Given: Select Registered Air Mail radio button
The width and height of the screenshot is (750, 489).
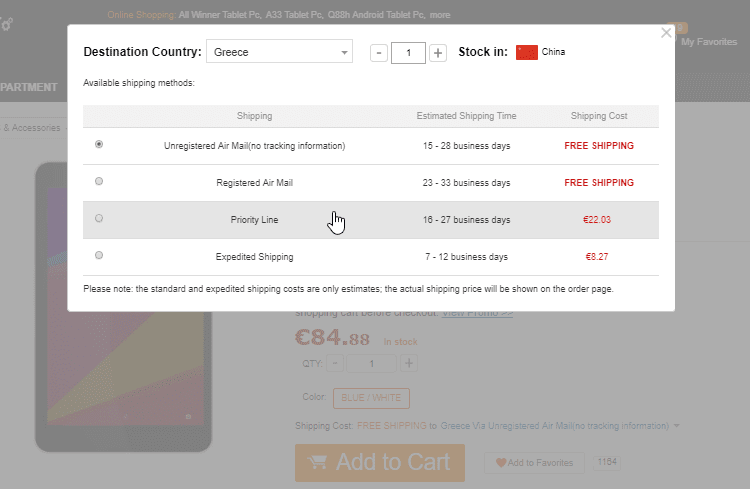Looking at the screenshot, I should pyautogui.click(x=99, y=182).
